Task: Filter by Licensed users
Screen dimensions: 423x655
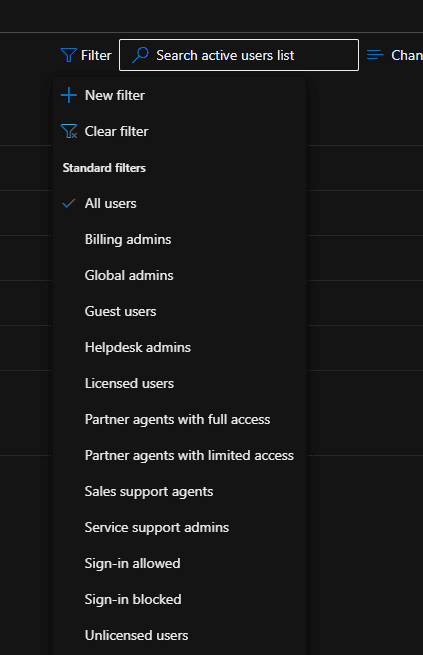Action: click(129, 383)
